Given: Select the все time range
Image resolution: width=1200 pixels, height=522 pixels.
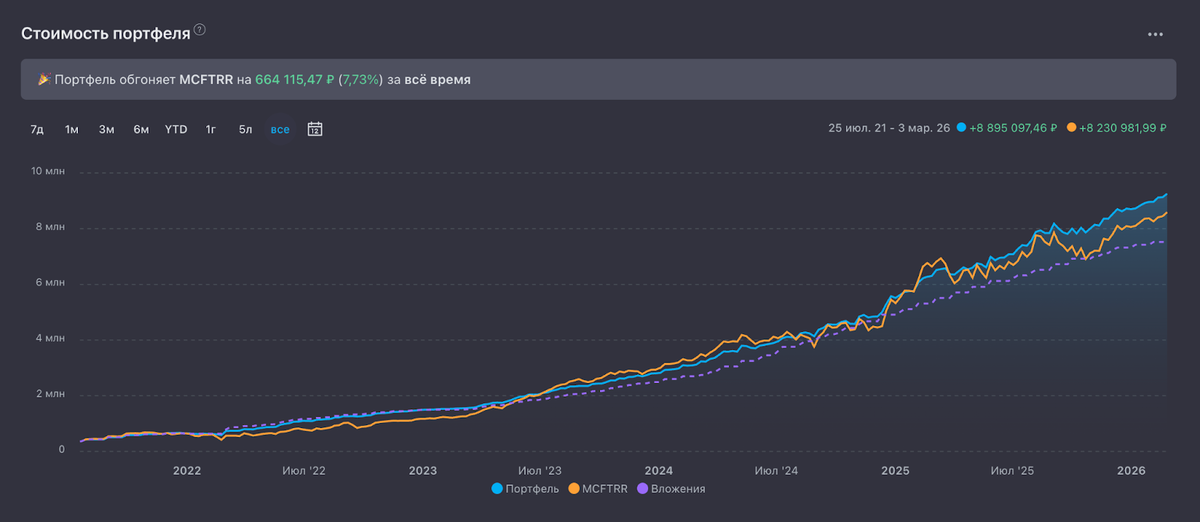Looking at the screenshot, I should point(280,129).
